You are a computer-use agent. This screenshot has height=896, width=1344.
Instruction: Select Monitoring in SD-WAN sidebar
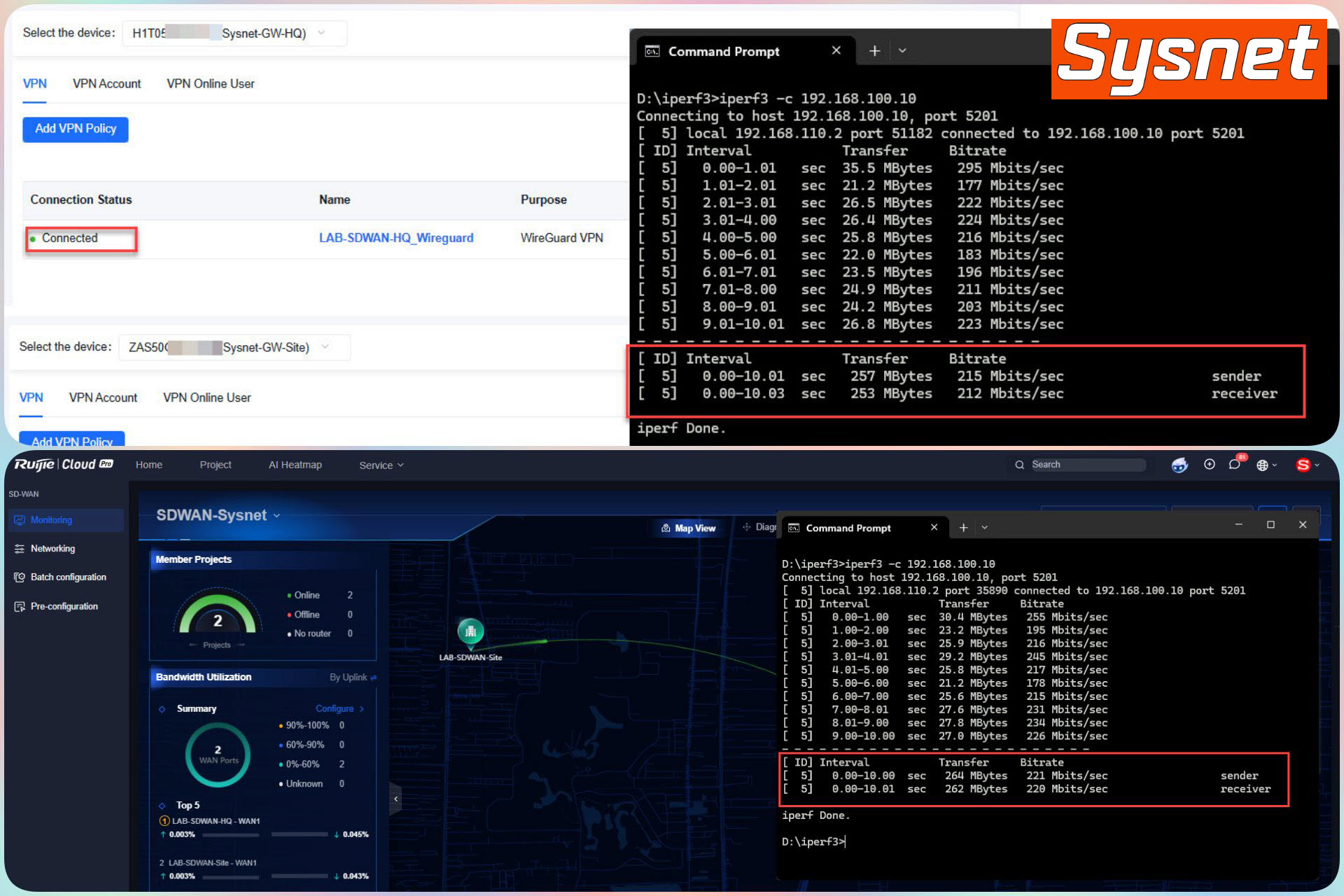point(66,520)
